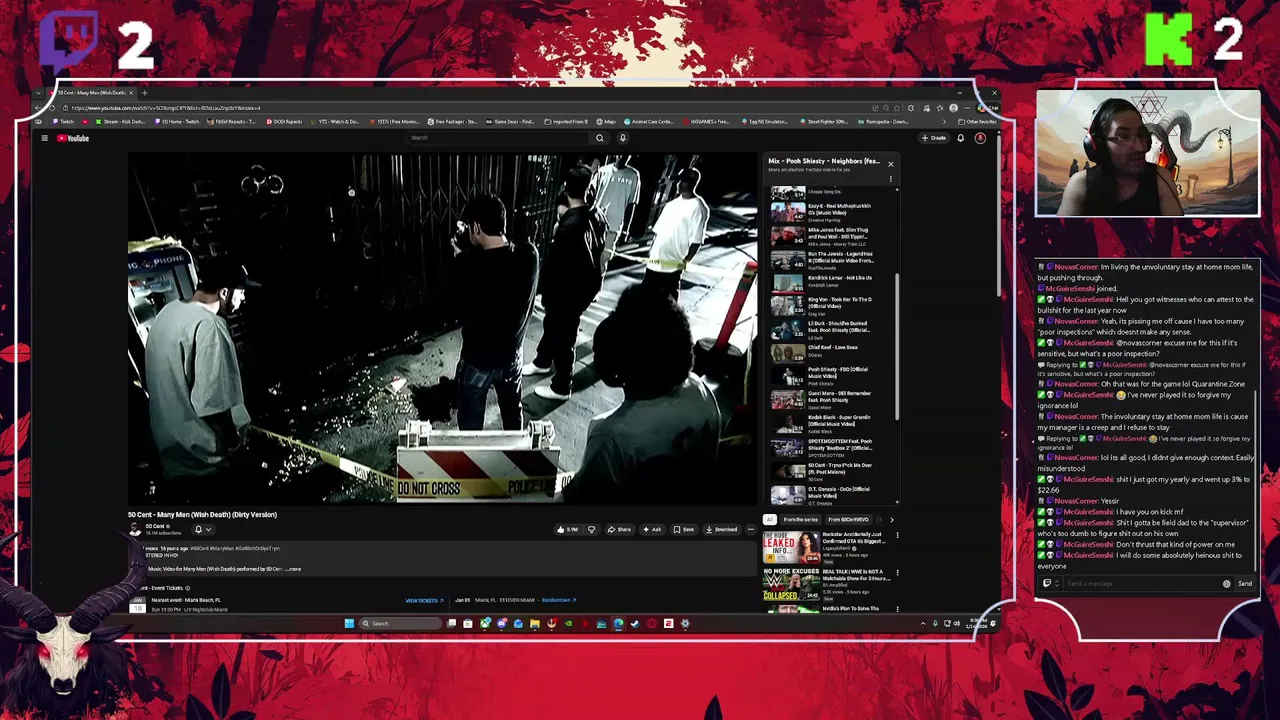The image size is (1280, 720).
Task: Open the Steam taskbar icon
Action: [x=634, y=623]
